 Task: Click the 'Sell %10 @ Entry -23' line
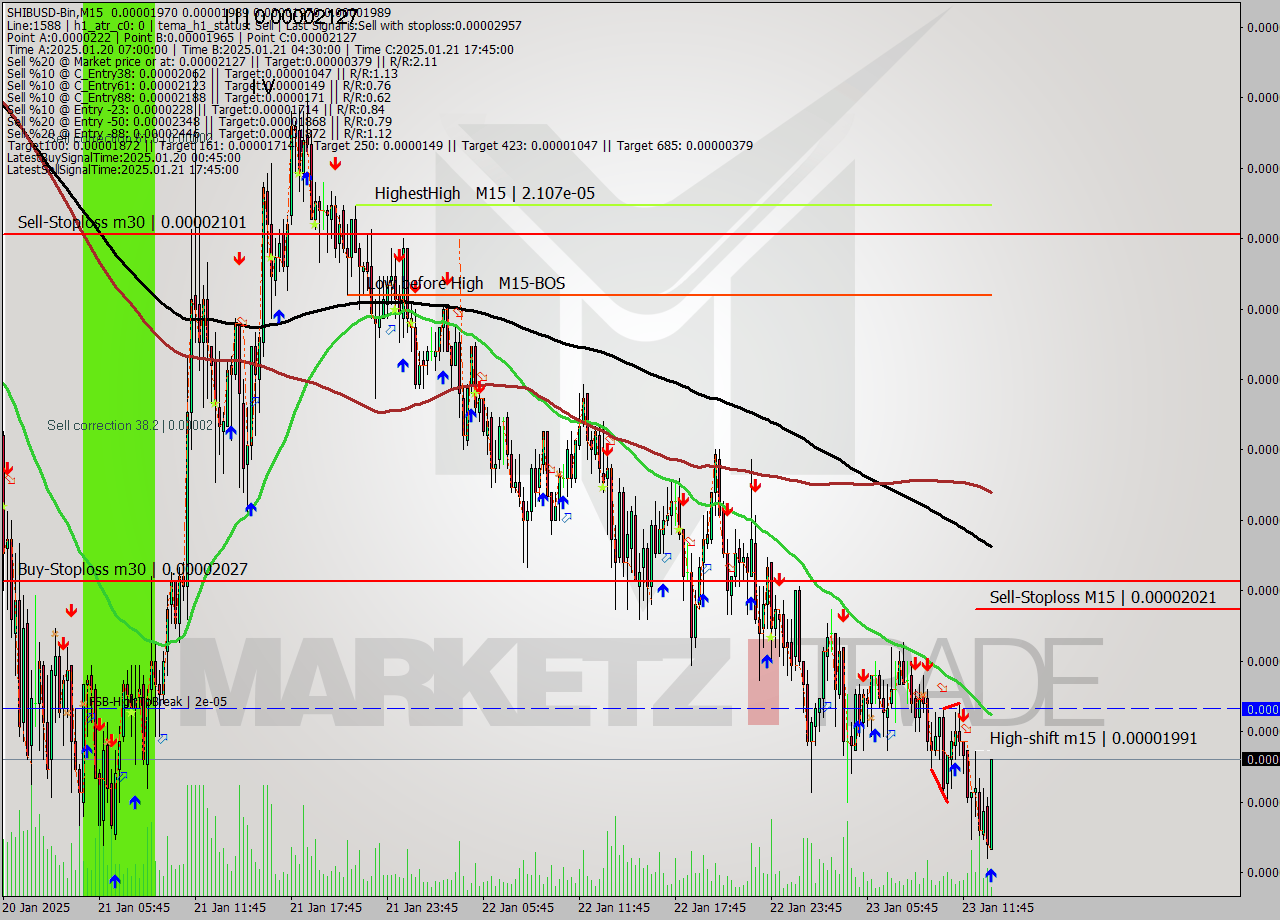point(195,109)
